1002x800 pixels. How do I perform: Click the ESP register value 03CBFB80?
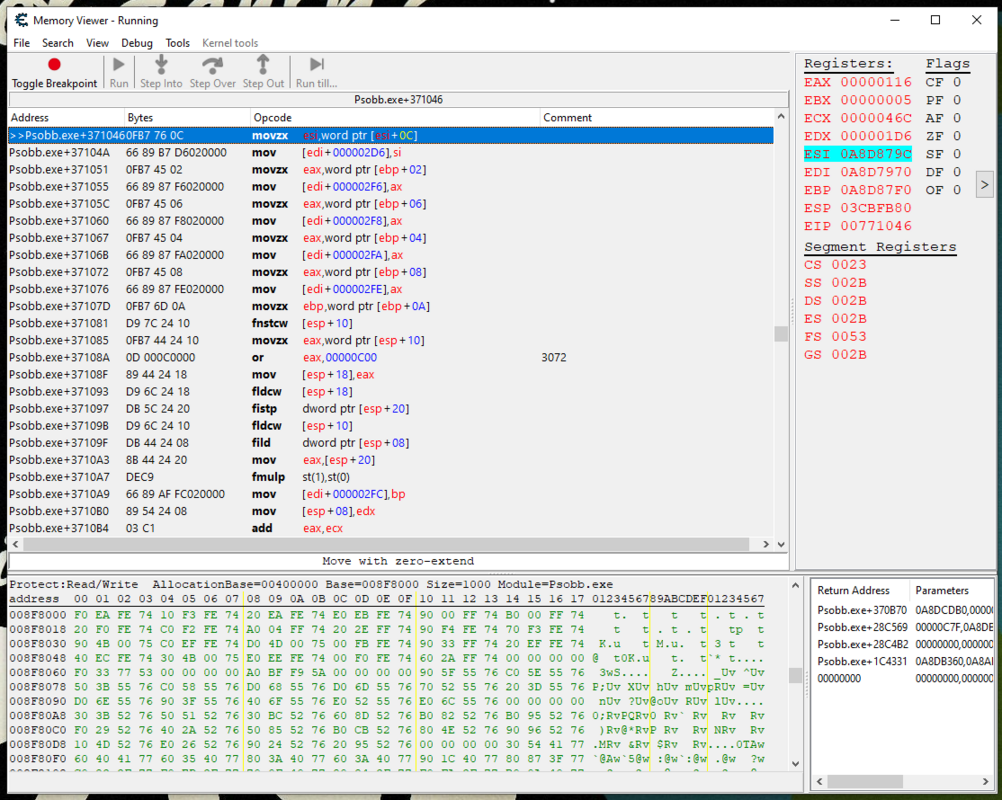tap(876, 208)
